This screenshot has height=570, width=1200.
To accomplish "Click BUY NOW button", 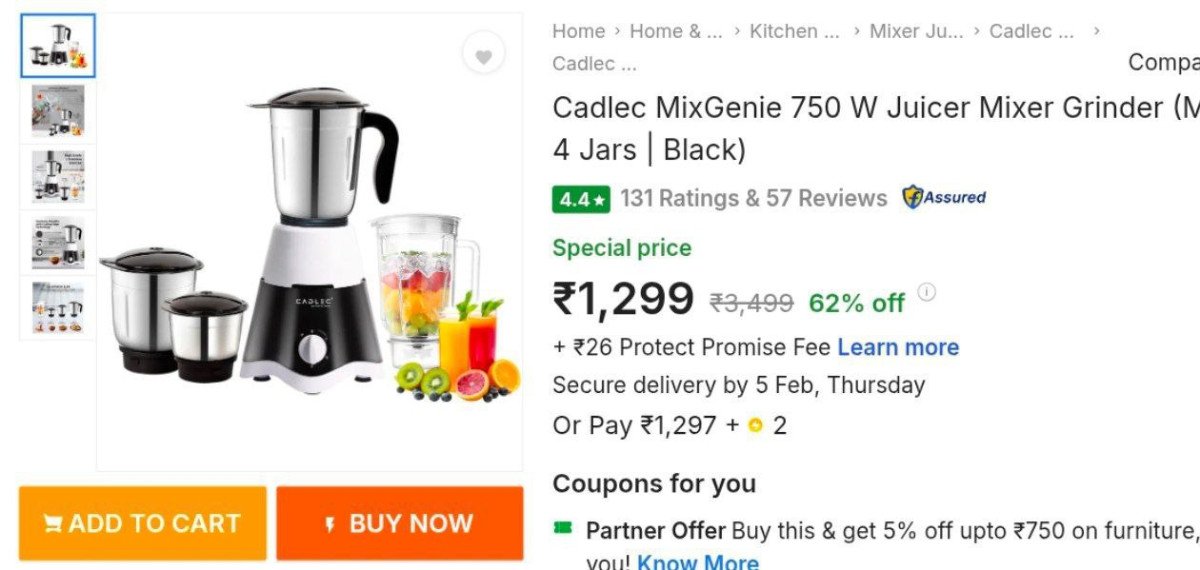I will pos(400,523).
